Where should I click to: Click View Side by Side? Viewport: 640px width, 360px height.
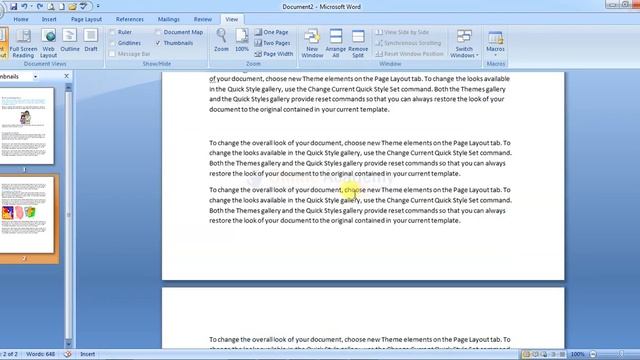point(402,32)
